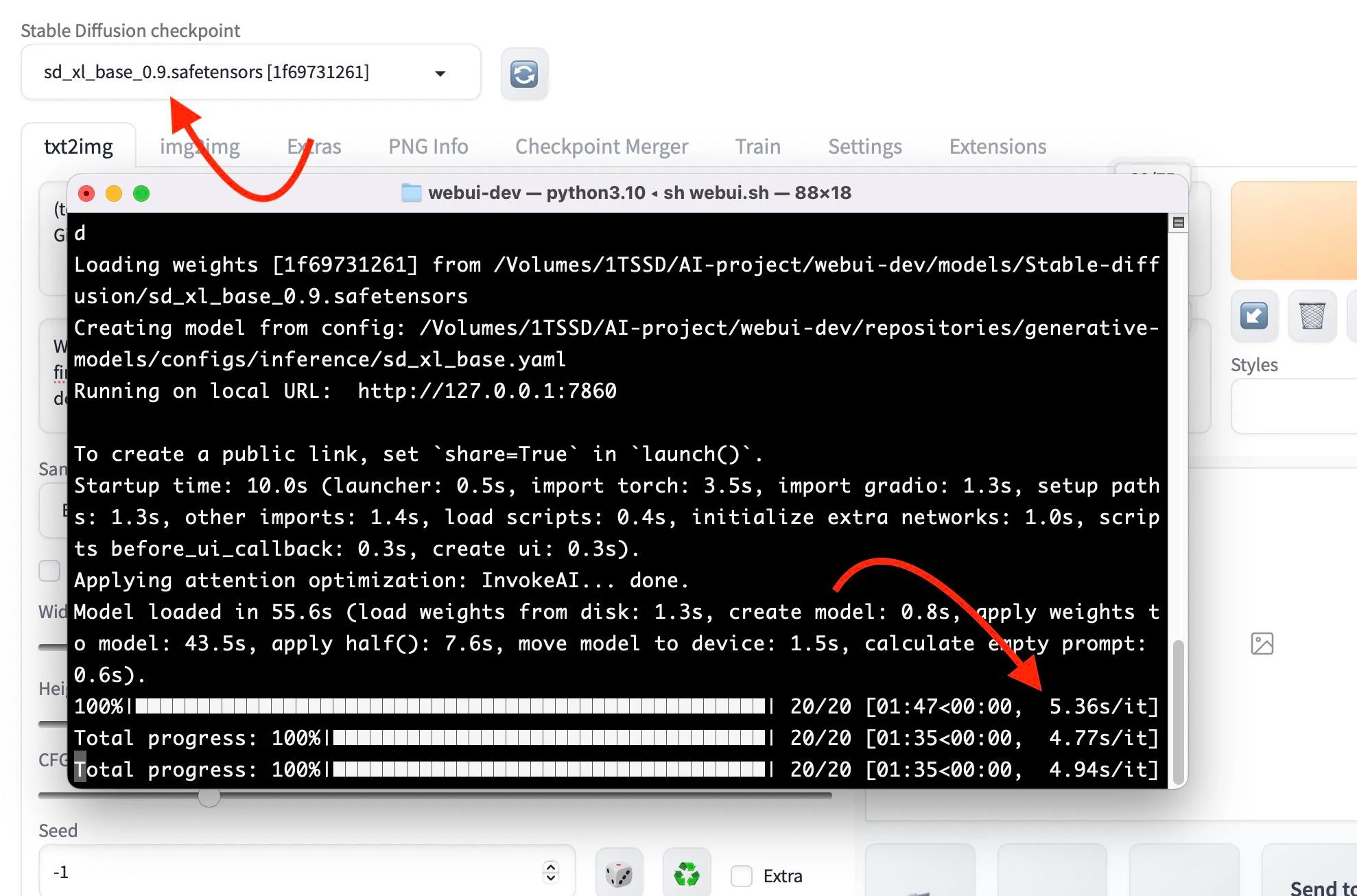Apply selected style with the arrow icon
Screen dimensions: 1357x896
(x=1254, y=316)
